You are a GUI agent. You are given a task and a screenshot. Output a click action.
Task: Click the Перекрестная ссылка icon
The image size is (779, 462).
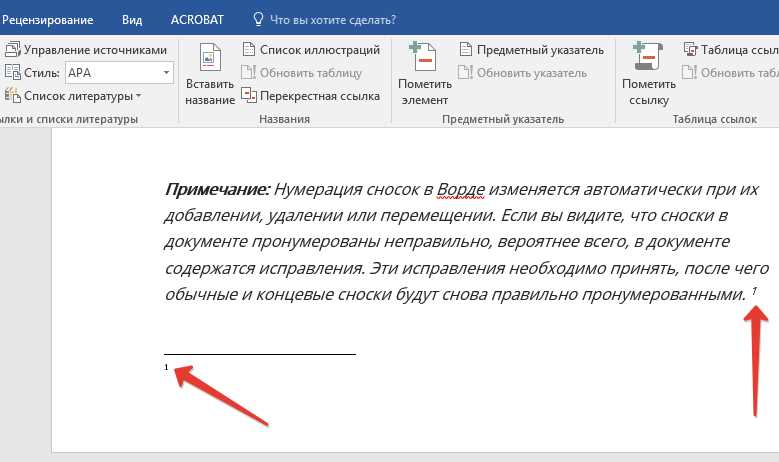[x=249, y=95]
